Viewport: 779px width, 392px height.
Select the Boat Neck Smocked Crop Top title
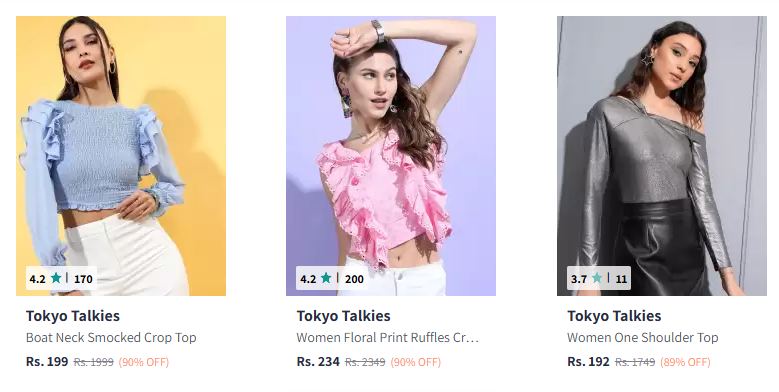pos(111,338)
